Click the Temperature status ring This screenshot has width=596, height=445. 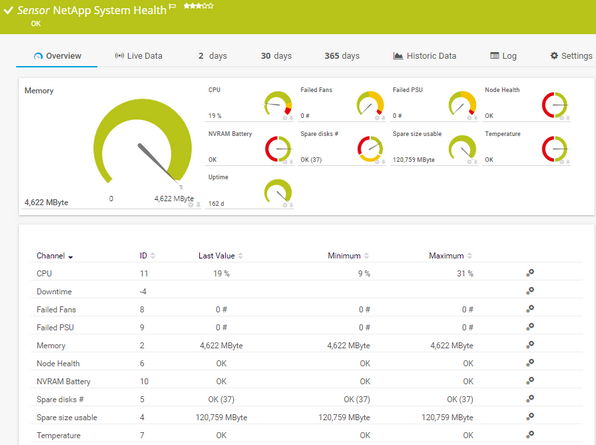point(555,149)
